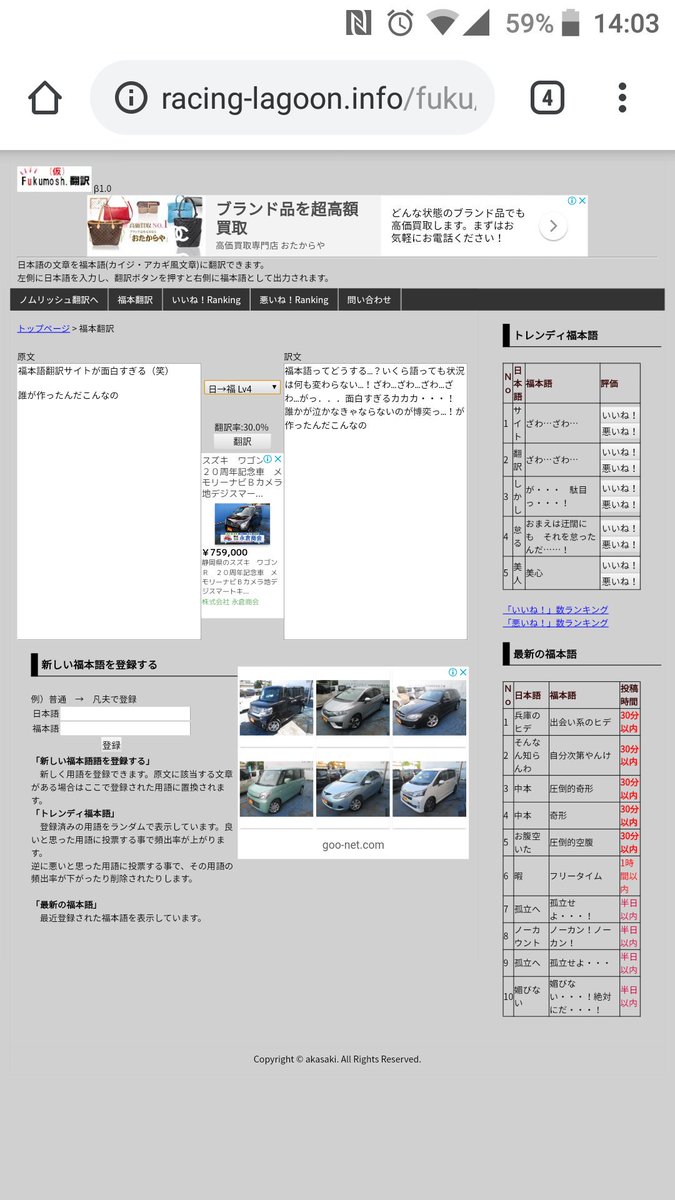Click the 日本語 input field in registration form
This screenshot has width=675, height=1200.
[126, 713]
